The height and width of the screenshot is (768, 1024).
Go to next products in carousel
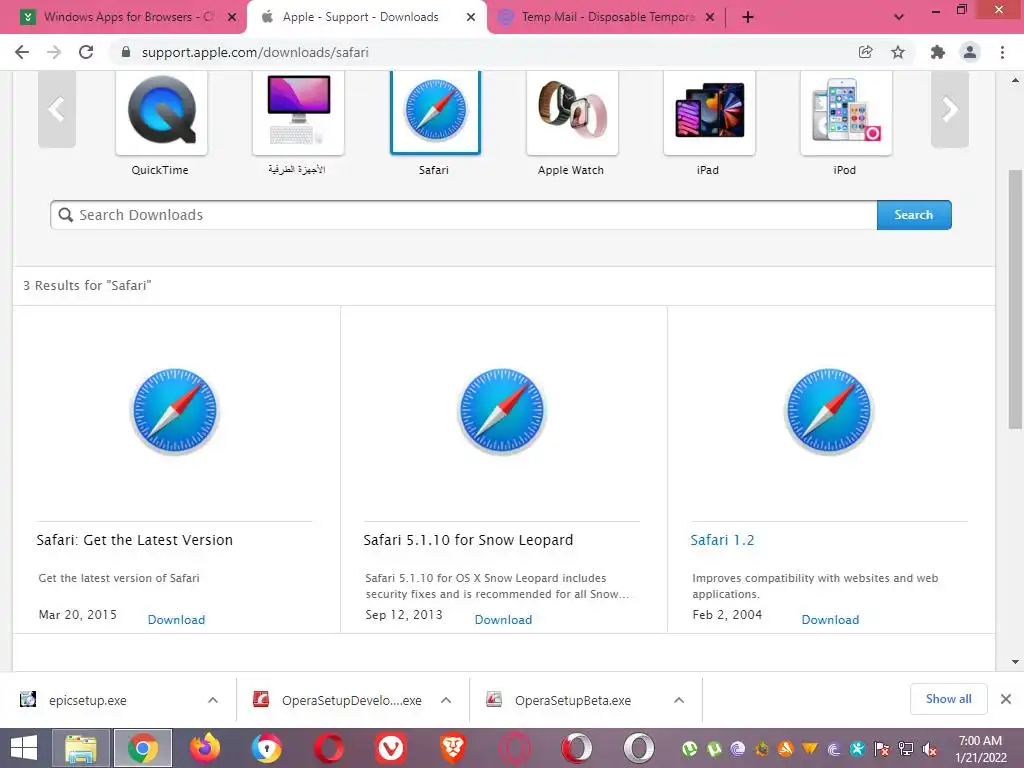click(950, 109)
